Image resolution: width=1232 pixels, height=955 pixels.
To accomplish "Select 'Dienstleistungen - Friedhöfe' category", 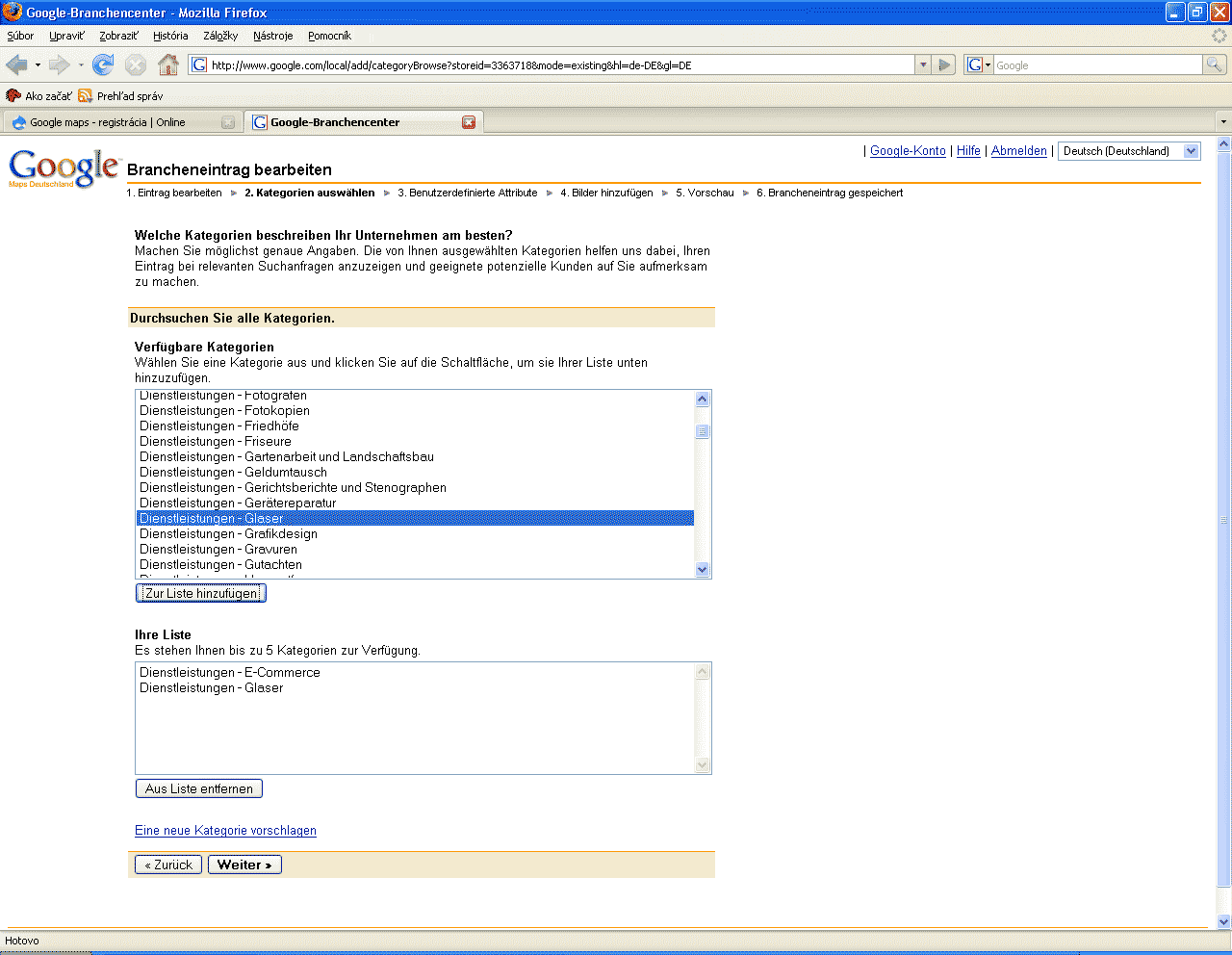I will [415, 426].
